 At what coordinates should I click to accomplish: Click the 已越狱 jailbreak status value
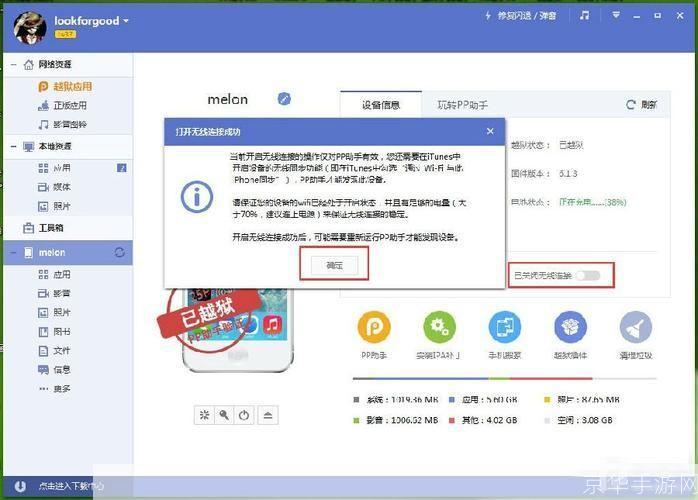point(571,145)
